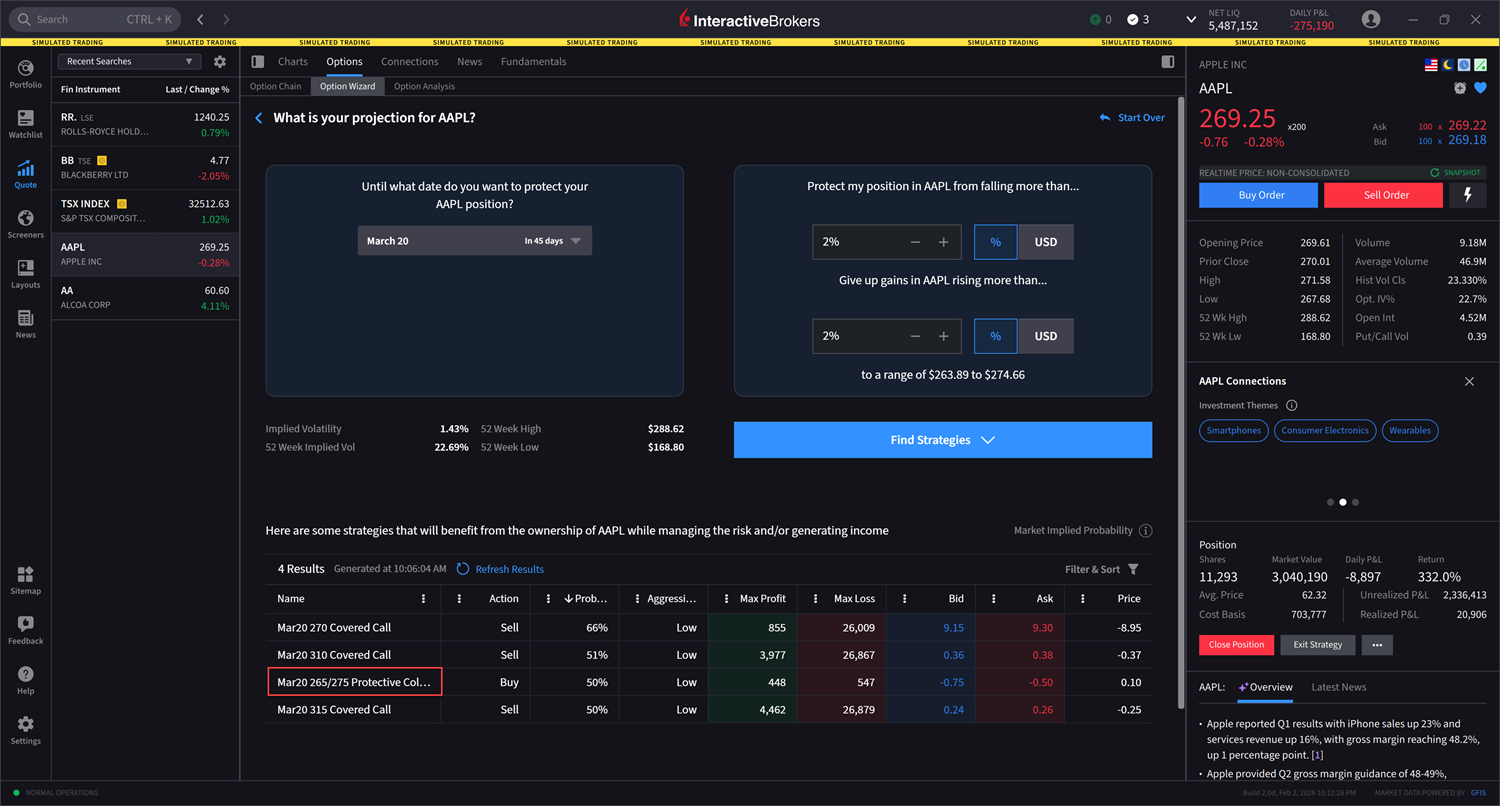Click the Market Implied Probability info icon

tap(1146, 531)
